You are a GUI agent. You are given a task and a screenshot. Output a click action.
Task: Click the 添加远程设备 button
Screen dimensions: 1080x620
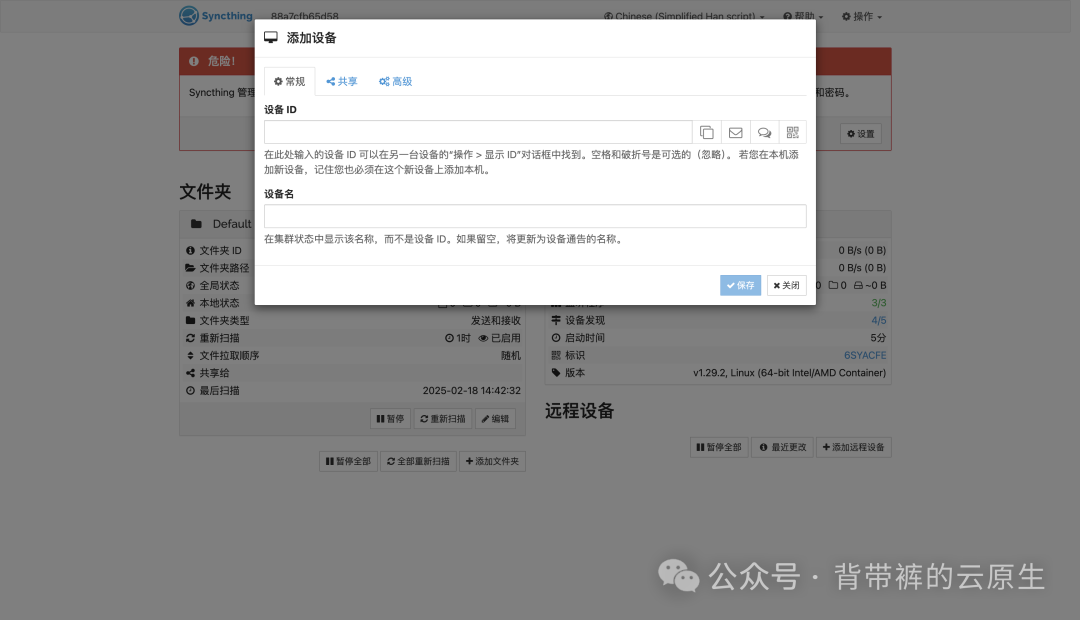coord(853,447)
